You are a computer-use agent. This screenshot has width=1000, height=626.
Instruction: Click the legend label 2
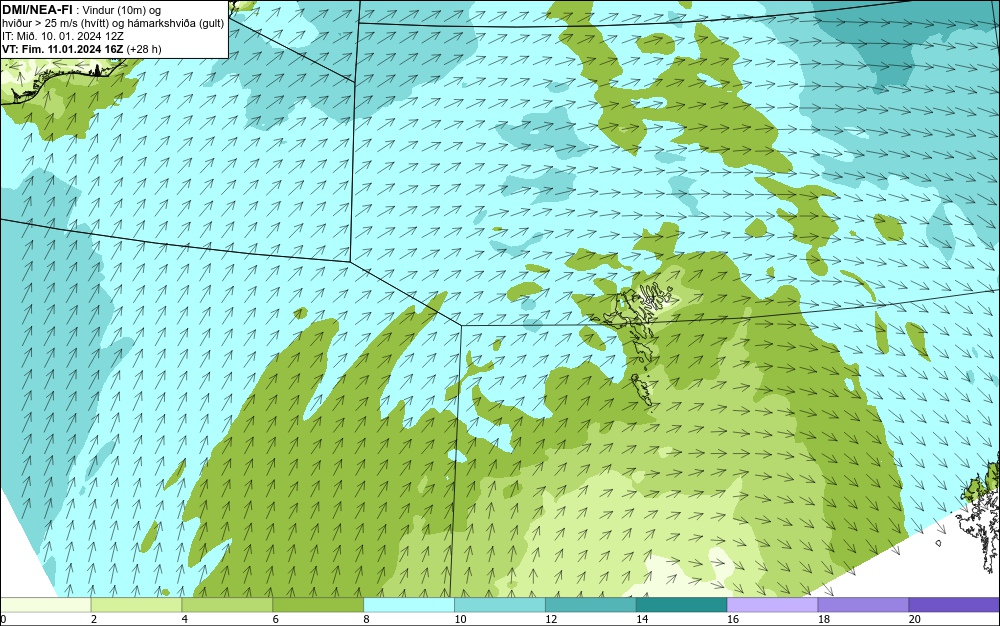(94, 619)
